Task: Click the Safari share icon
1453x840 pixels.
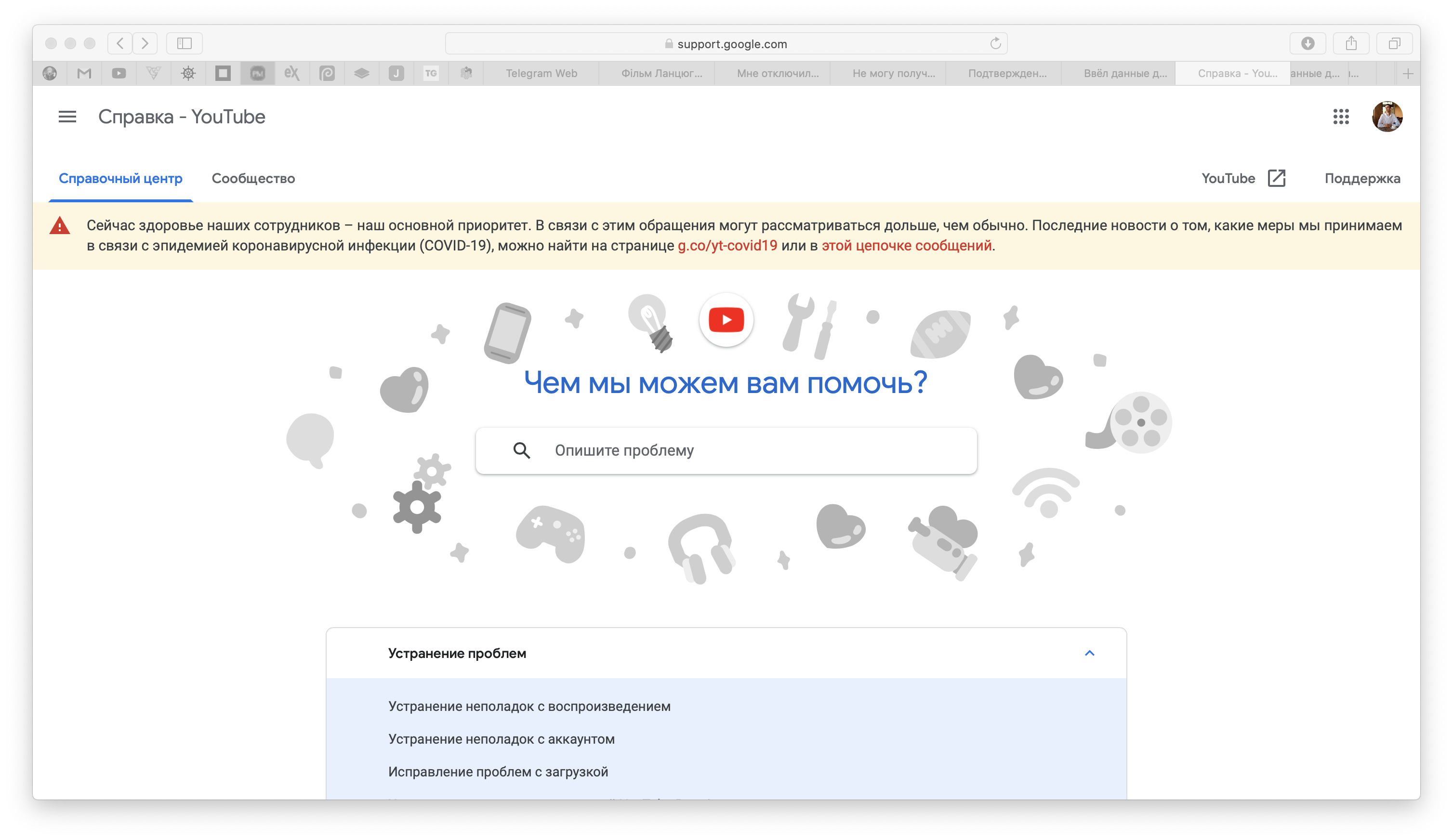Action: click(1351, 44)
